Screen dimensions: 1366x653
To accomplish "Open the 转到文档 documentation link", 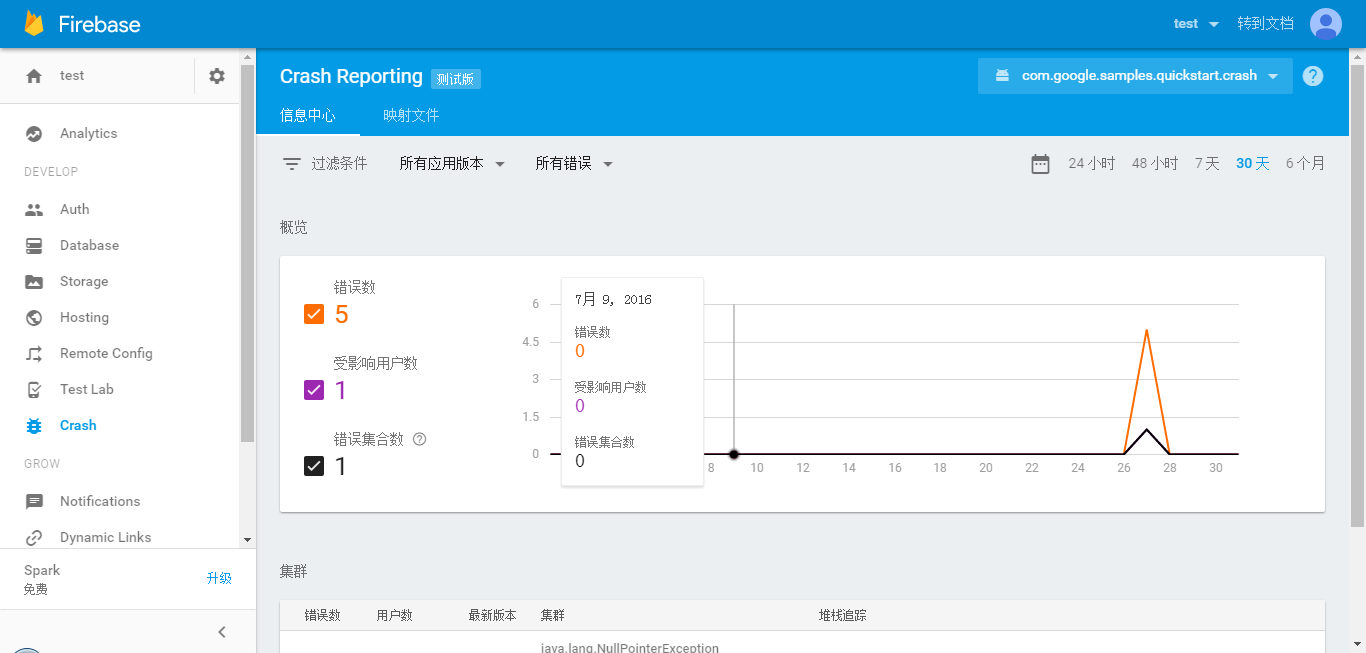I will coord(1265,22).
